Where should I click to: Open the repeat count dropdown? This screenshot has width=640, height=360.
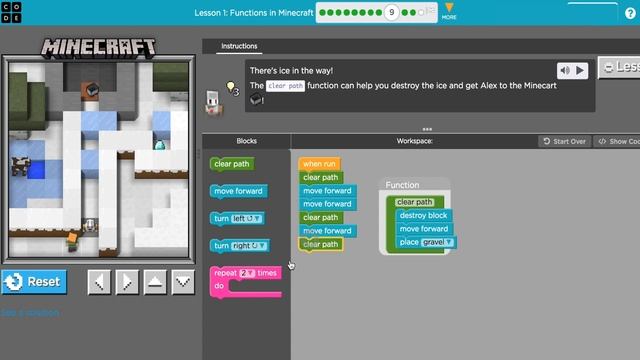point(247,273)
